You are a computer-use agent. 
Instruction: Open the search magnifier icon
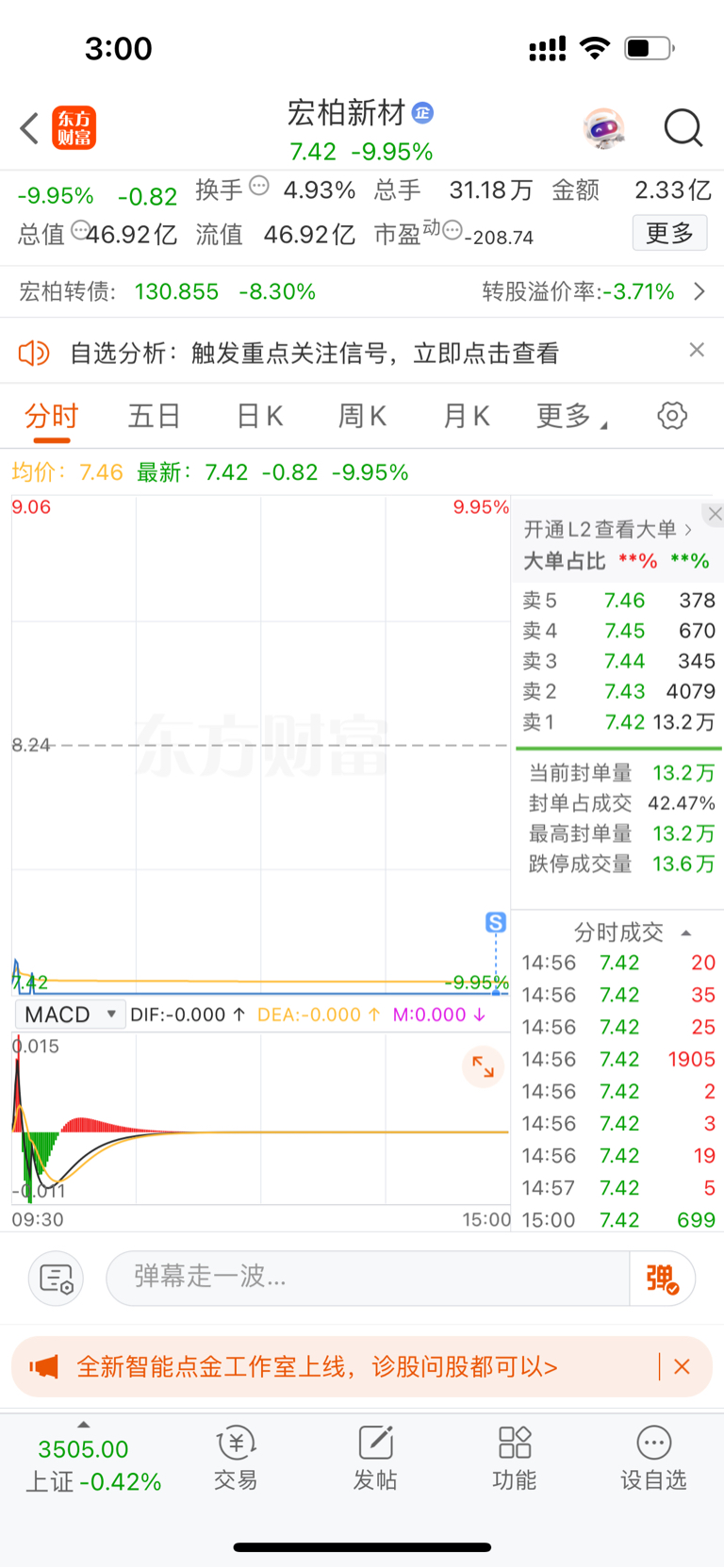[x=683, y=128]
